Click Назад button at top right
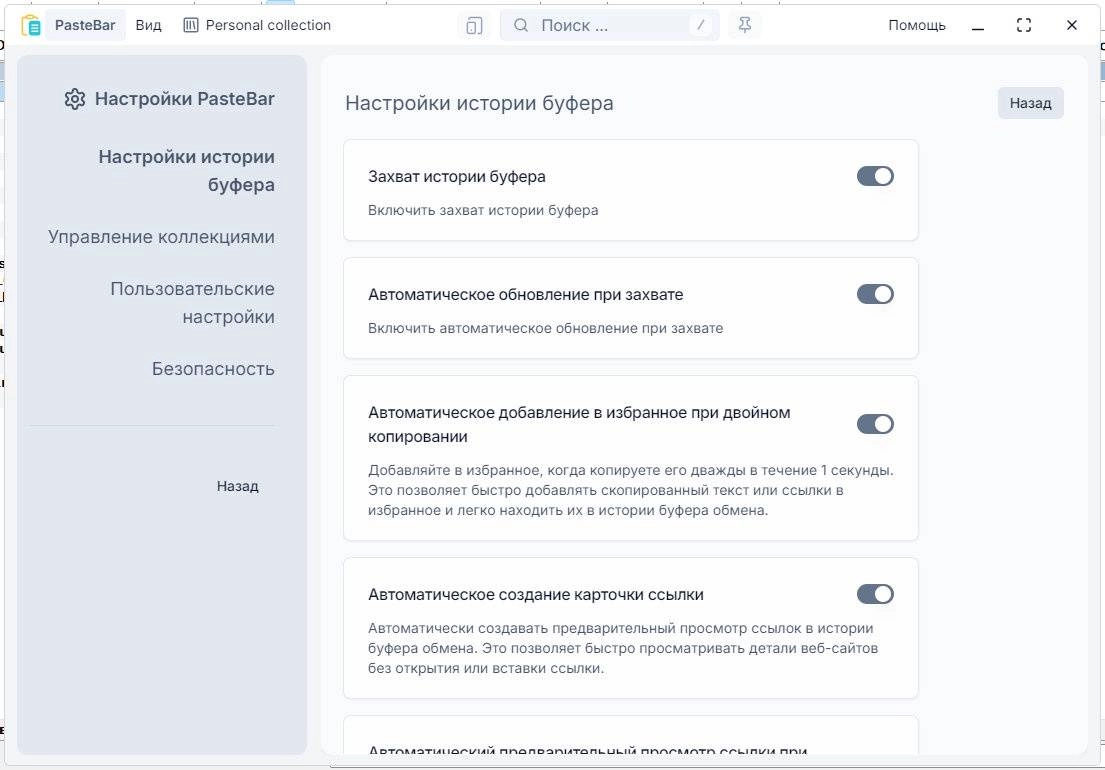Screen dimensions: 1105x770 [1030, 103]
